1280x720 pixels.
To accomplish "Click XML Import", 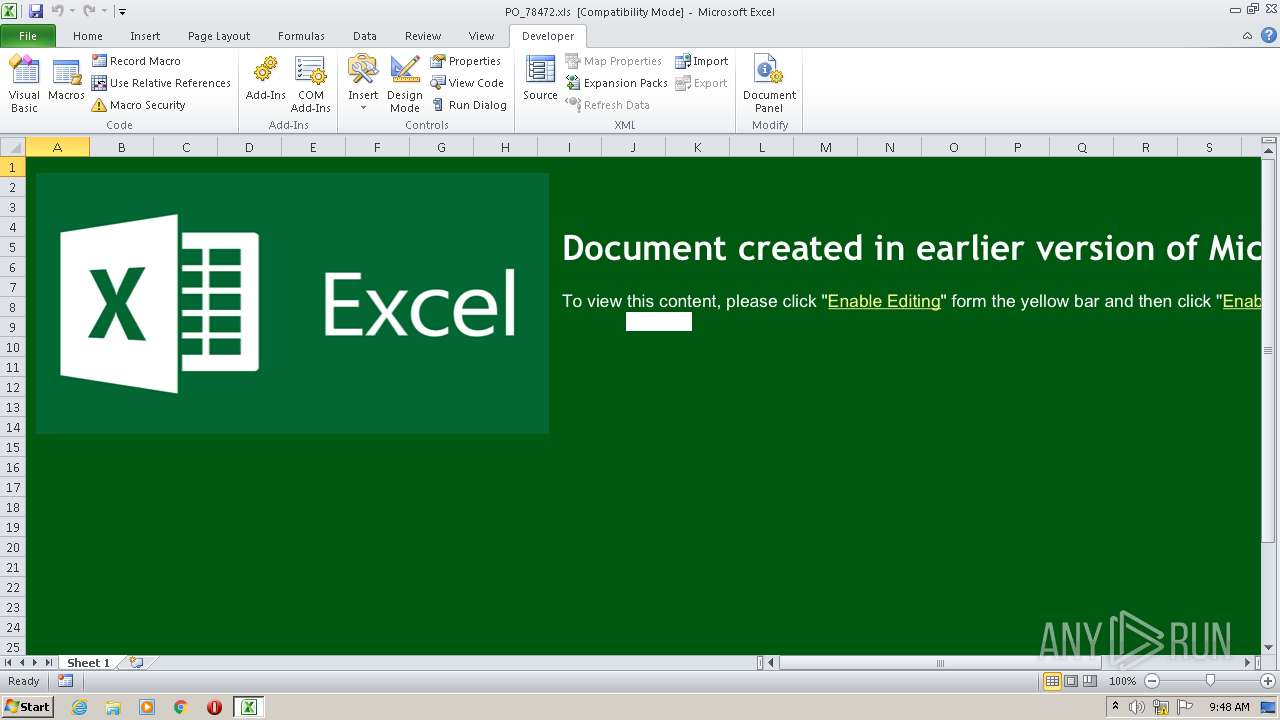I will (702, 61).
